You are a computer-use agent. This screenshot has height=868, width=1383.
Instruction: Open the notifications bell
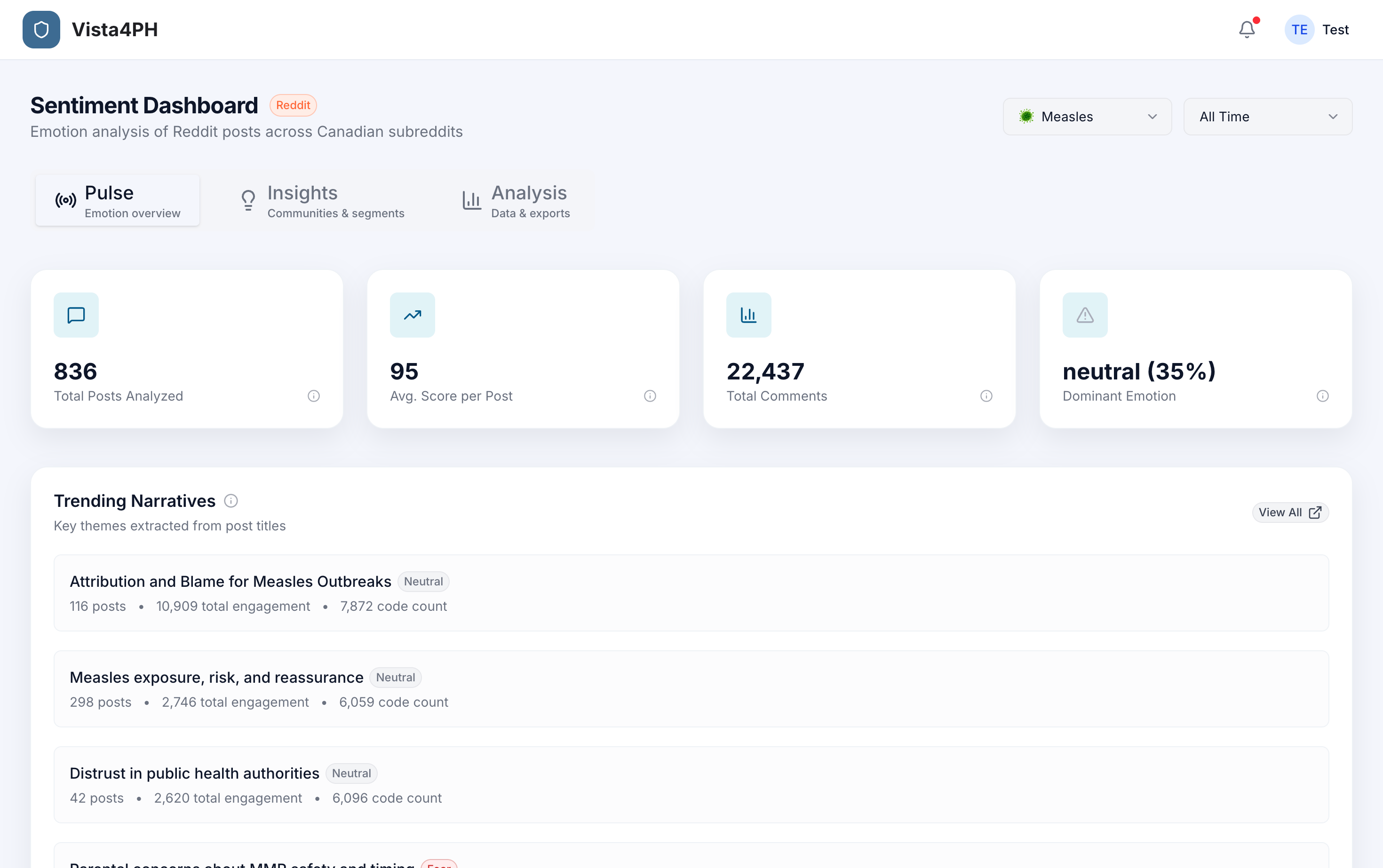click(x=1247, y=29)
